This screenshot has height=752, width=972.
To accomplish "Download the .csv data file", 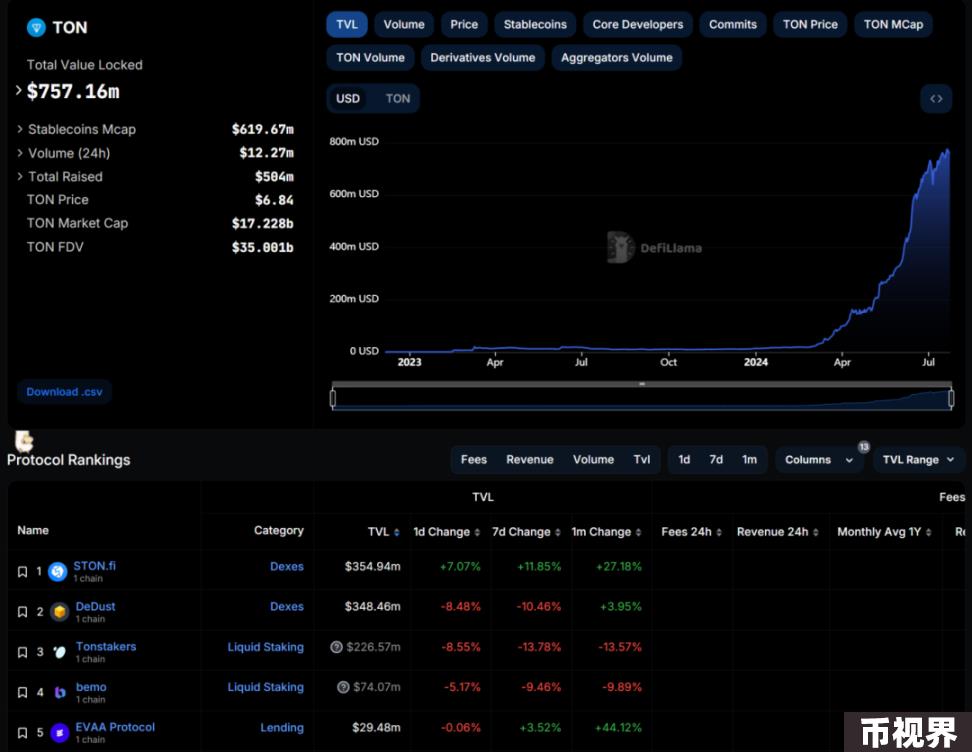I will pyautogui.click(x=64, y=392).
